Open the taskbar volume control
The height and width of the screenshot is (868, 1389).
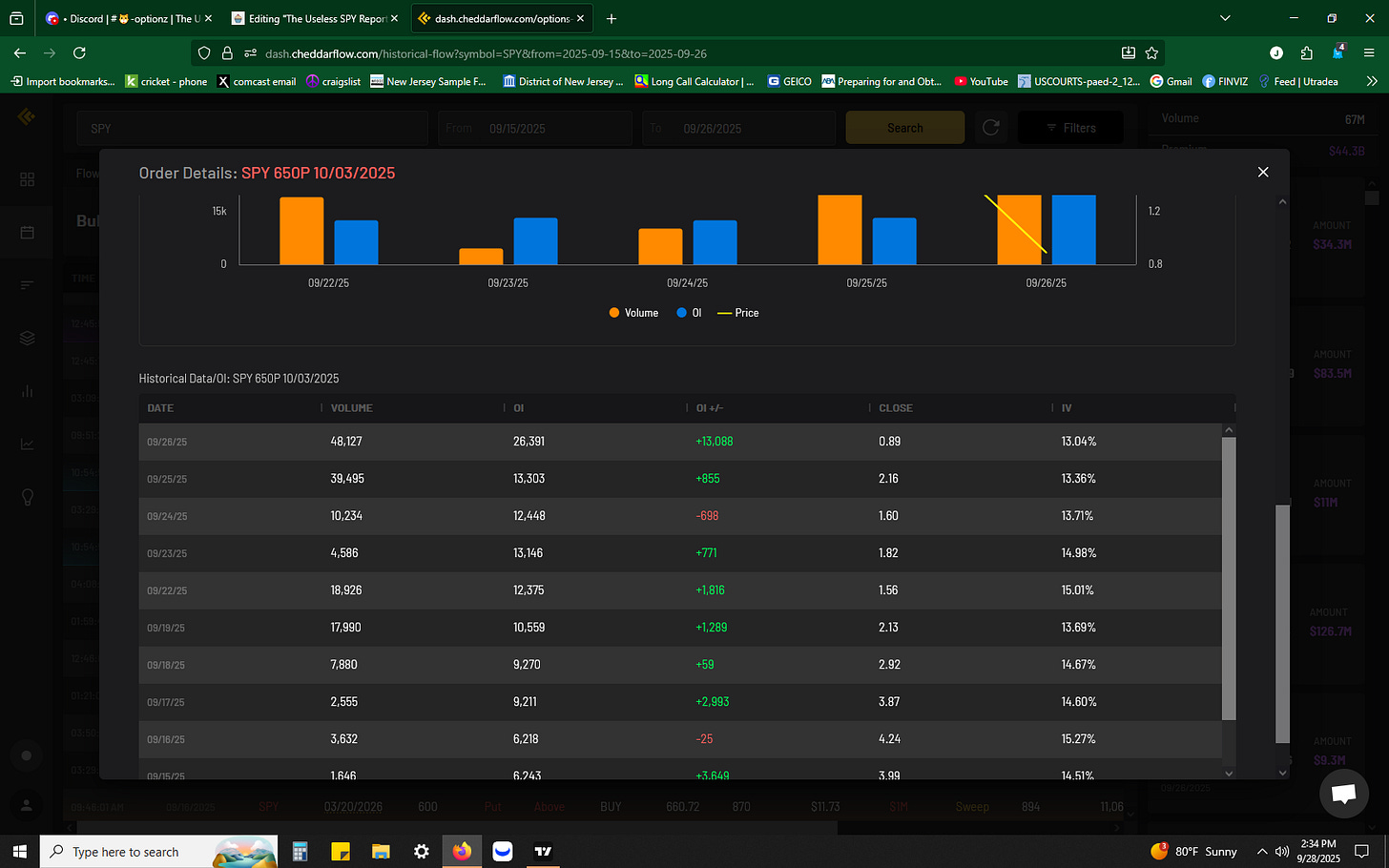[x=1281, y=852]
